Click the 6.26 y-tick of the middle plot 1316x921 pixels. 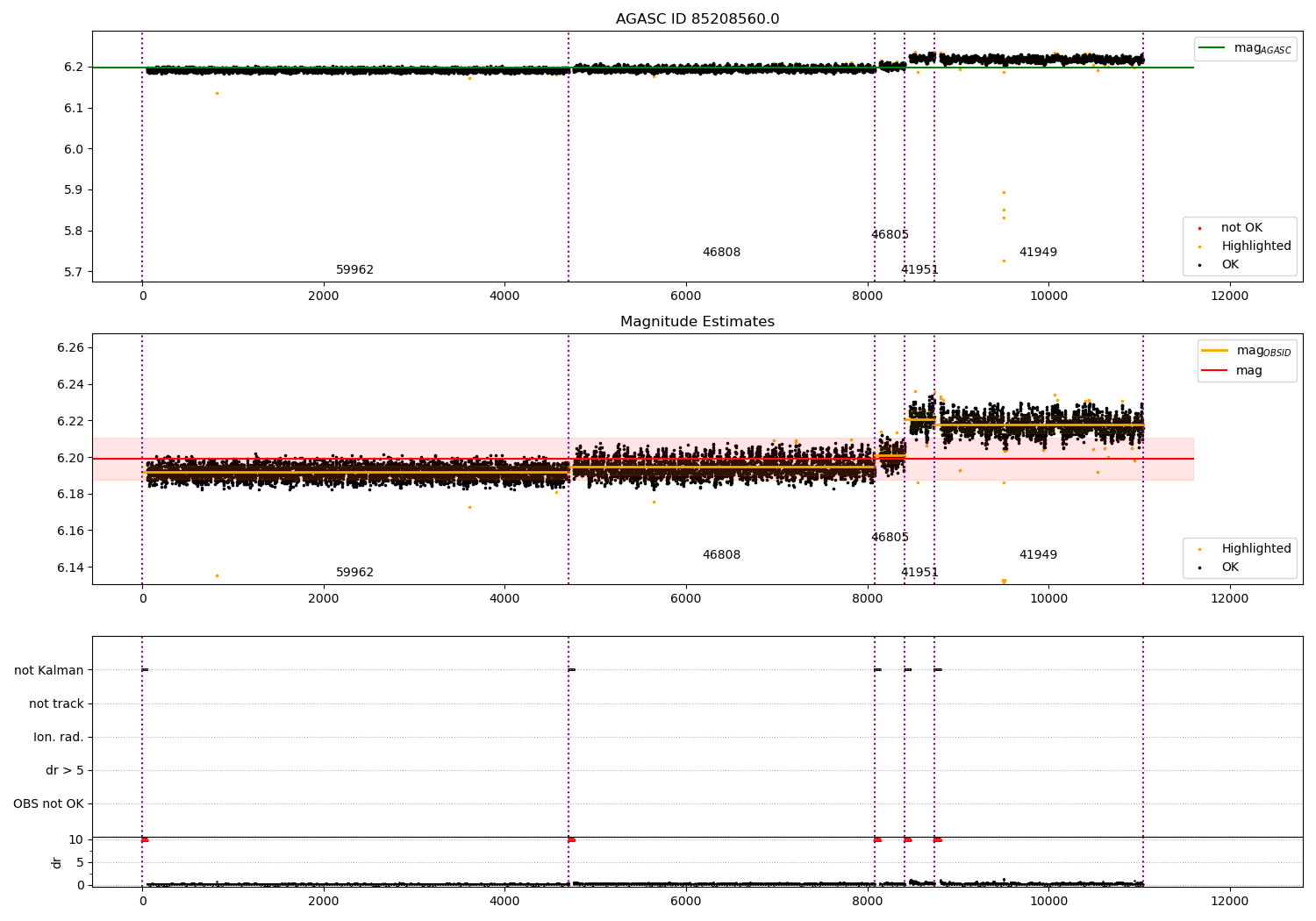point(69,348)
